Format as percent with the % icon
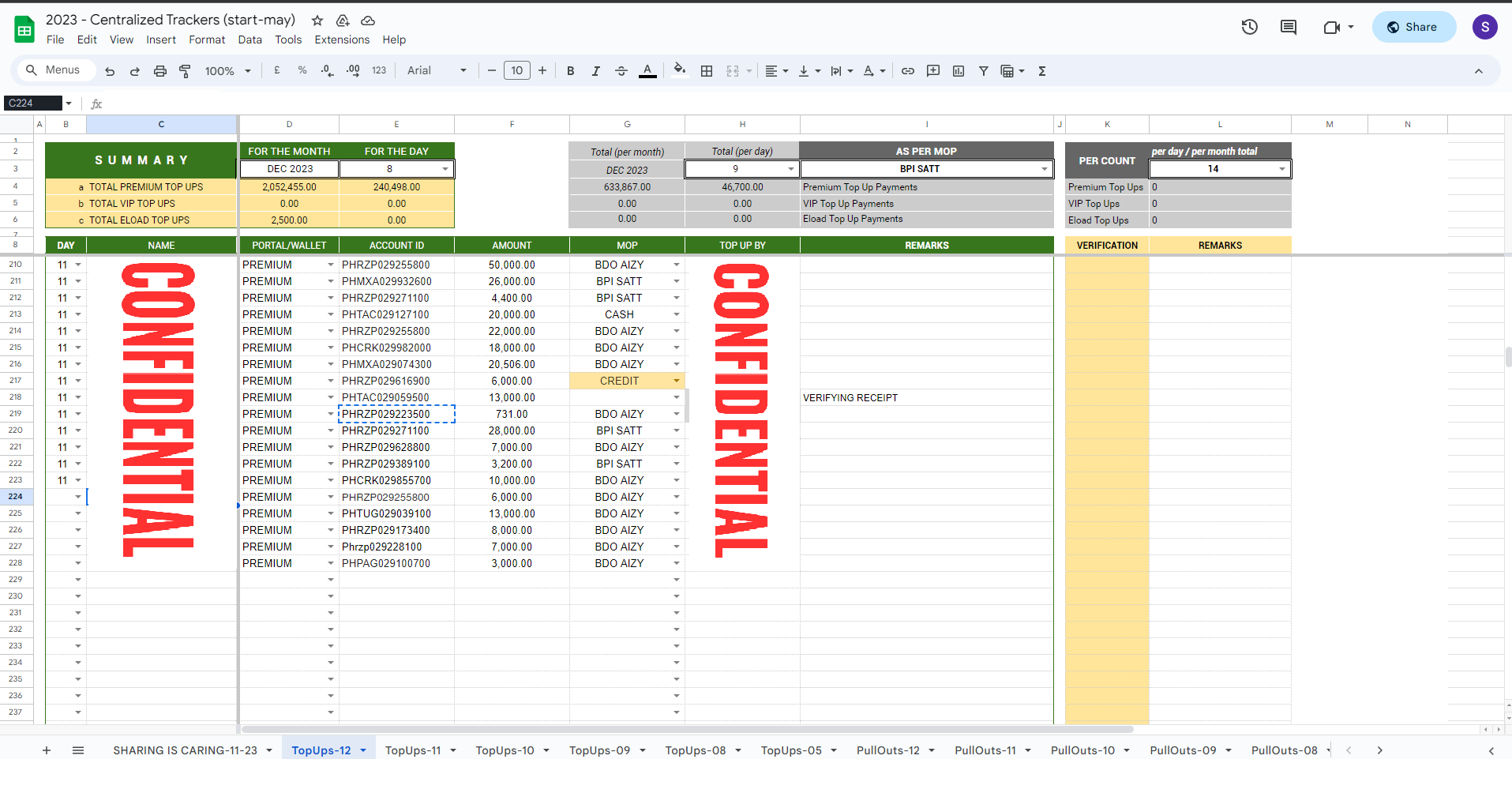The width and height of the screenshot is (1512, 808). point(302,70)
